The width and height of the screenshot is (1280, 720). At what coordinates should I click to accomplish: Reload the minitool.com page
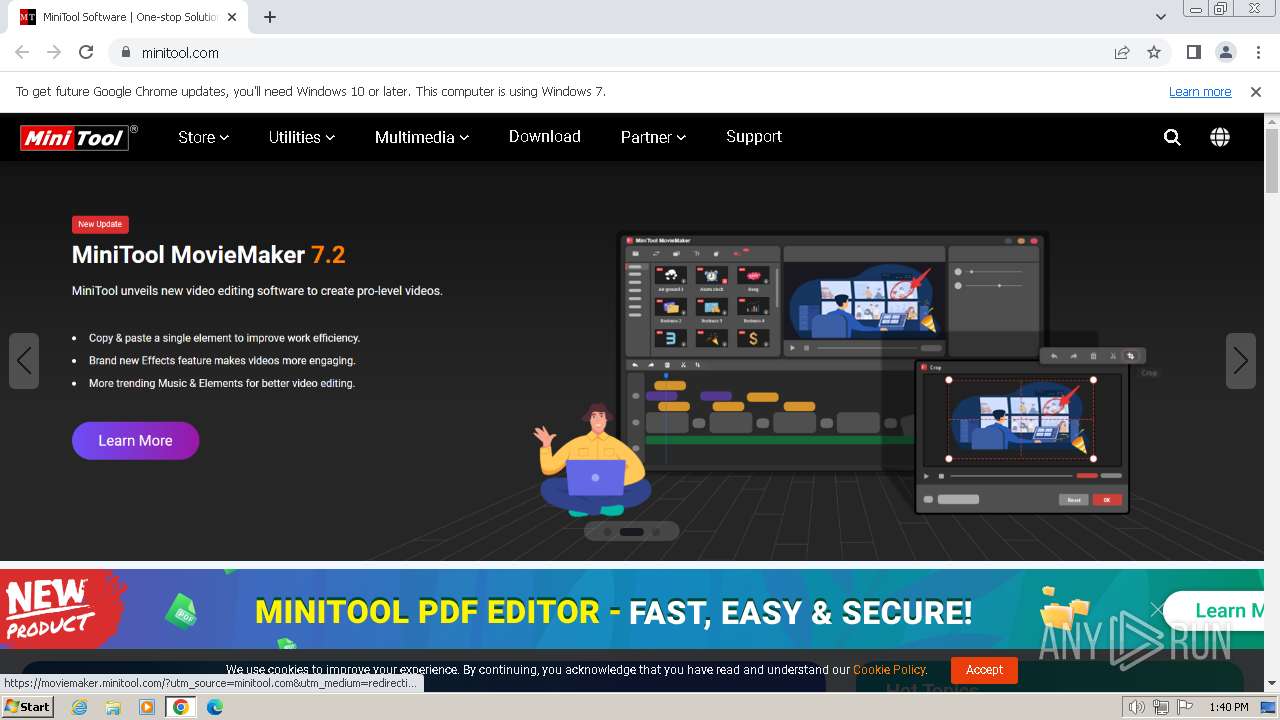[86, 52]
